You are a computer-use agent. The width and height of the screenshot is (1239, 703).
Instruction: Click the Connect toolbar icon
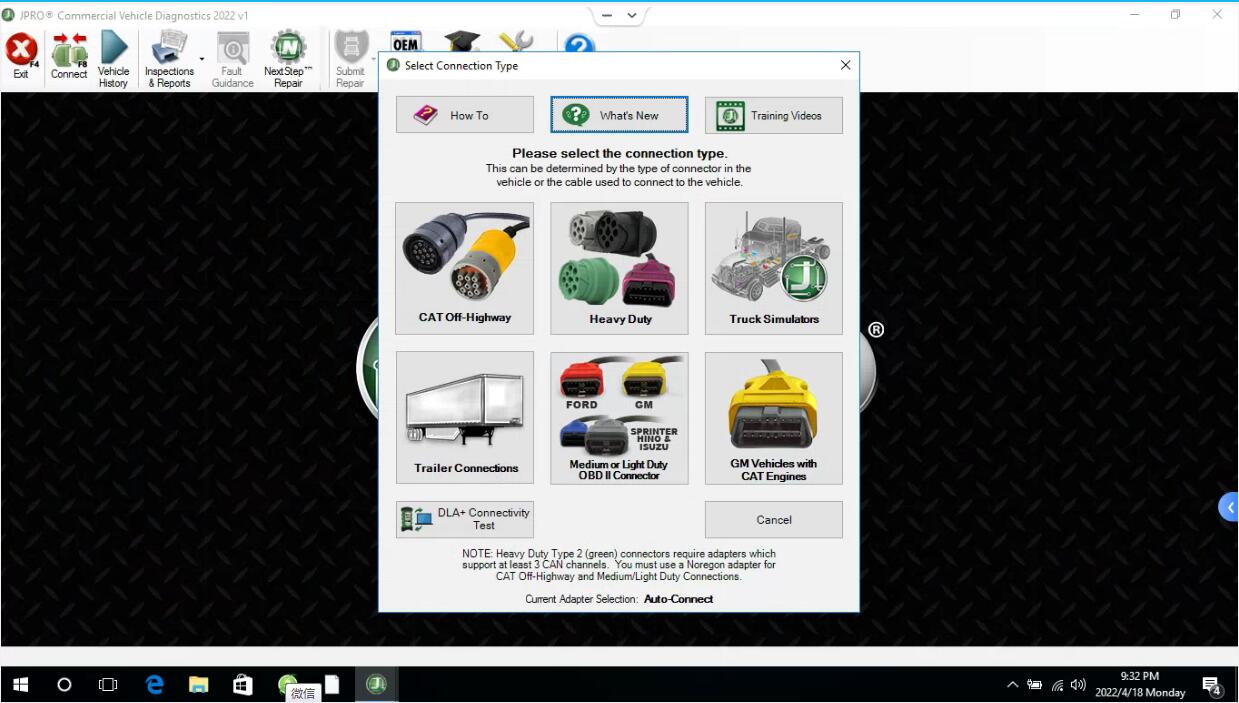[x=69, y=58]
